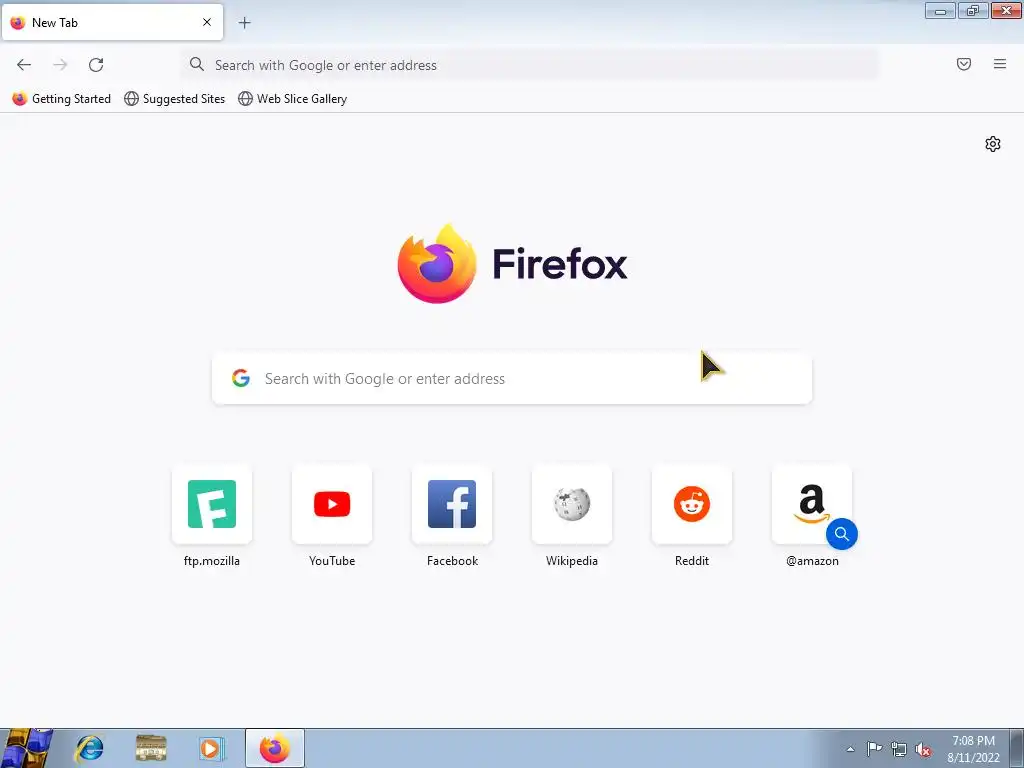Open the clock showing 7:08 PM

tap(973, 749)
